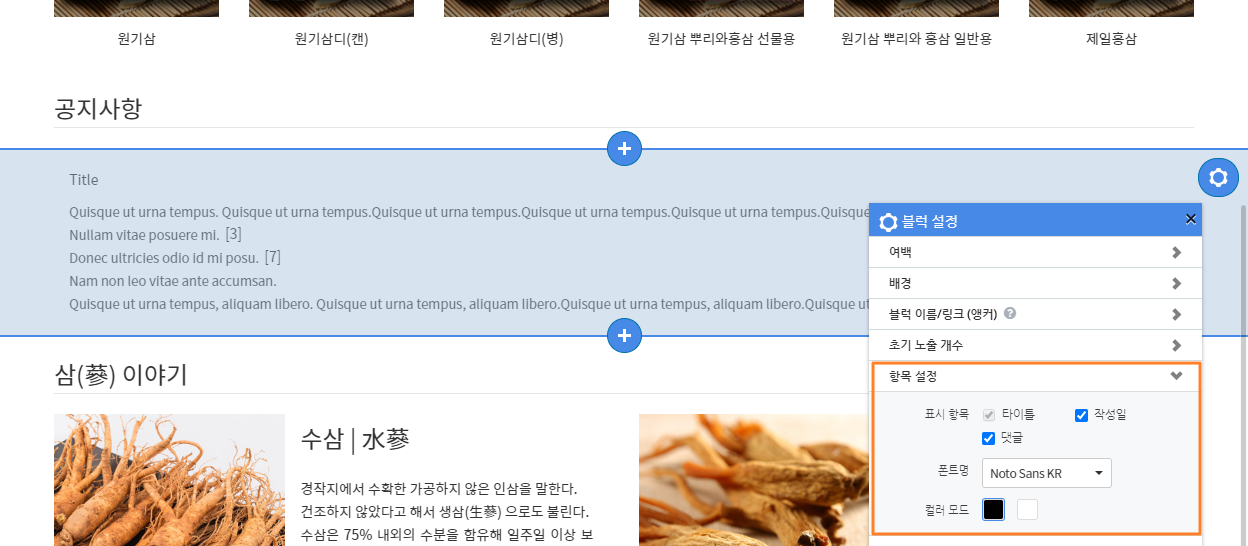Click the 원기삼 product label

pos(136,40)
